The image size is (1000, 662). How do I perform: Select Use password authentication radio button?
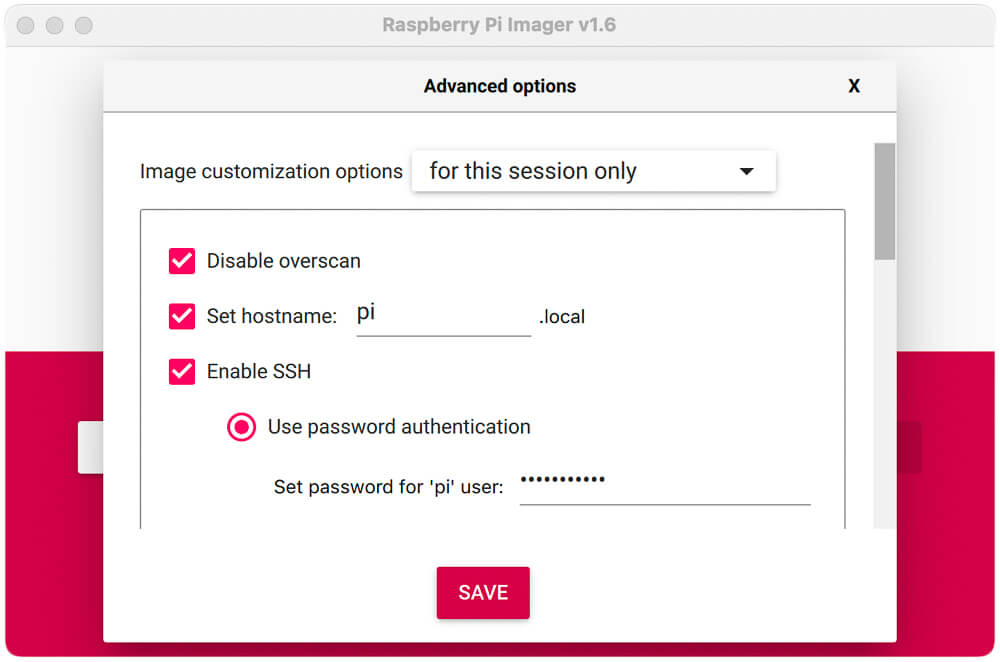point(242,427)
